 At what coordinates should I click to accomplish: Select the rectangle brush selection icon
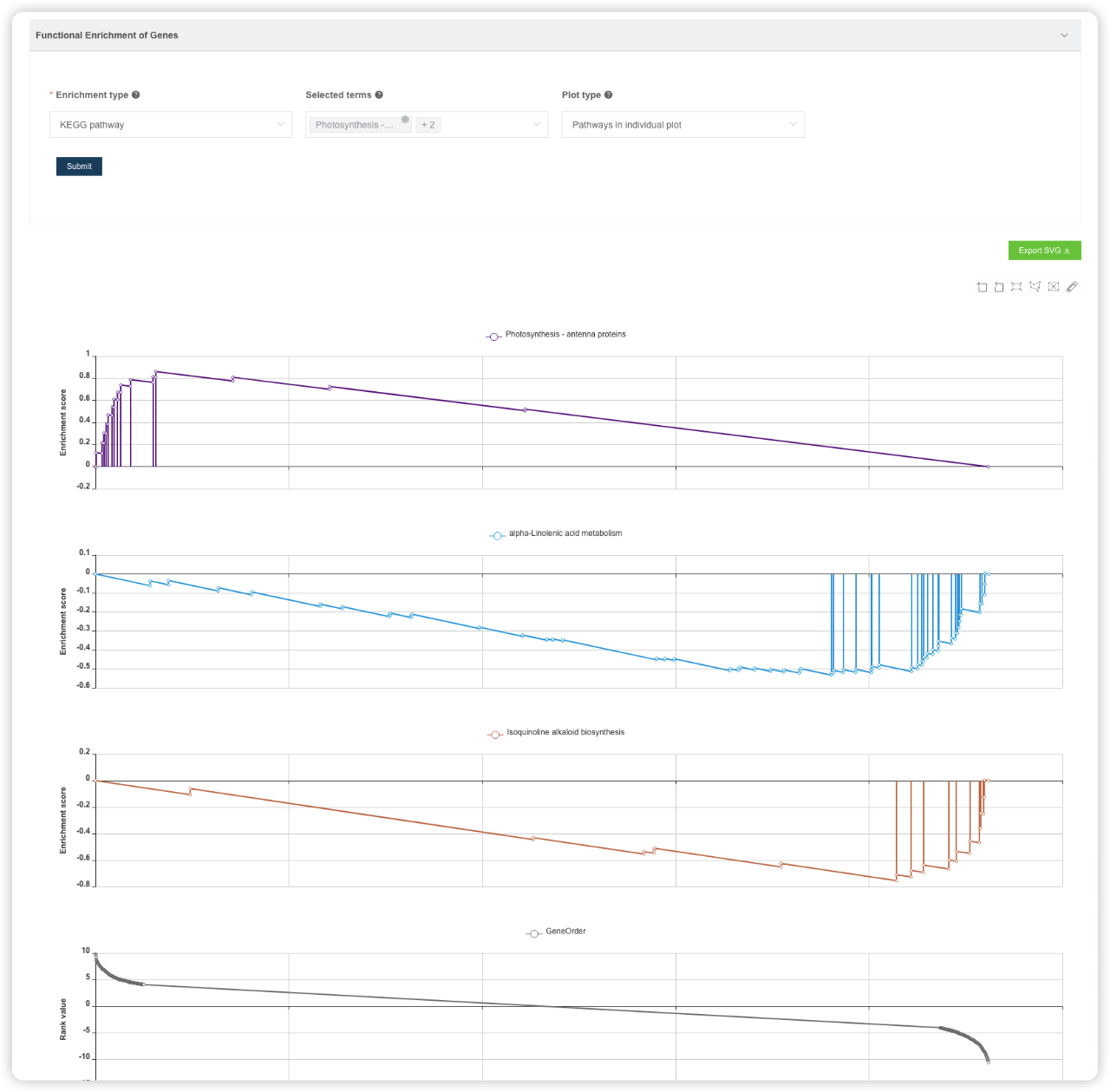(x=1017, y=287)
